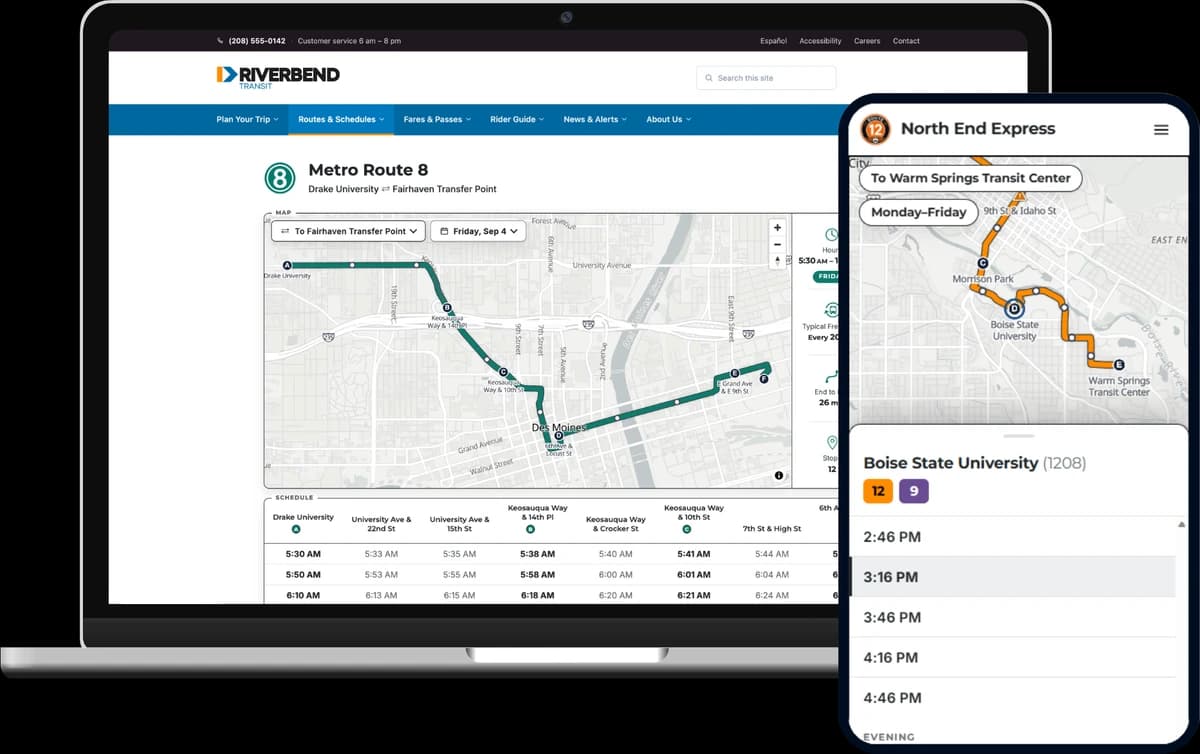This screenshot has height=754, width=1200.
Task: Open the Contact link
Action: [x=906, y=41]
